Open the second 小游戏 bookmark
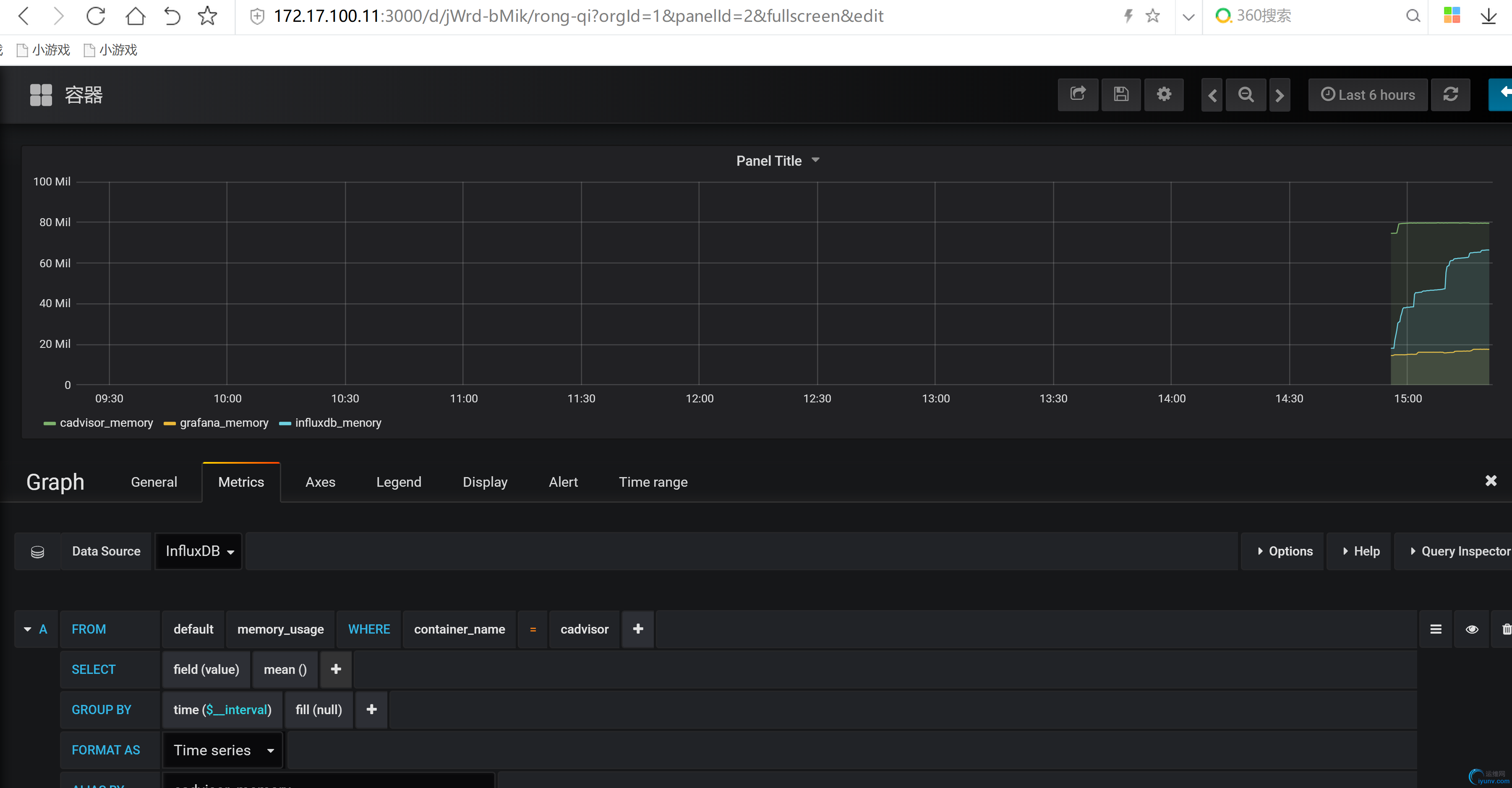 tap(110, 50)
